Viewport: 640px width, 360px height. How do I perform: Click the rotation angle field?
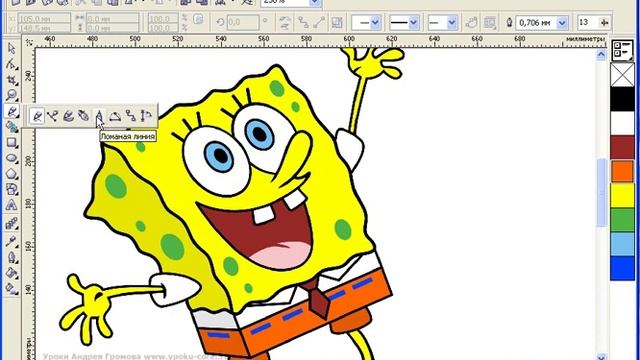(242, 22)
